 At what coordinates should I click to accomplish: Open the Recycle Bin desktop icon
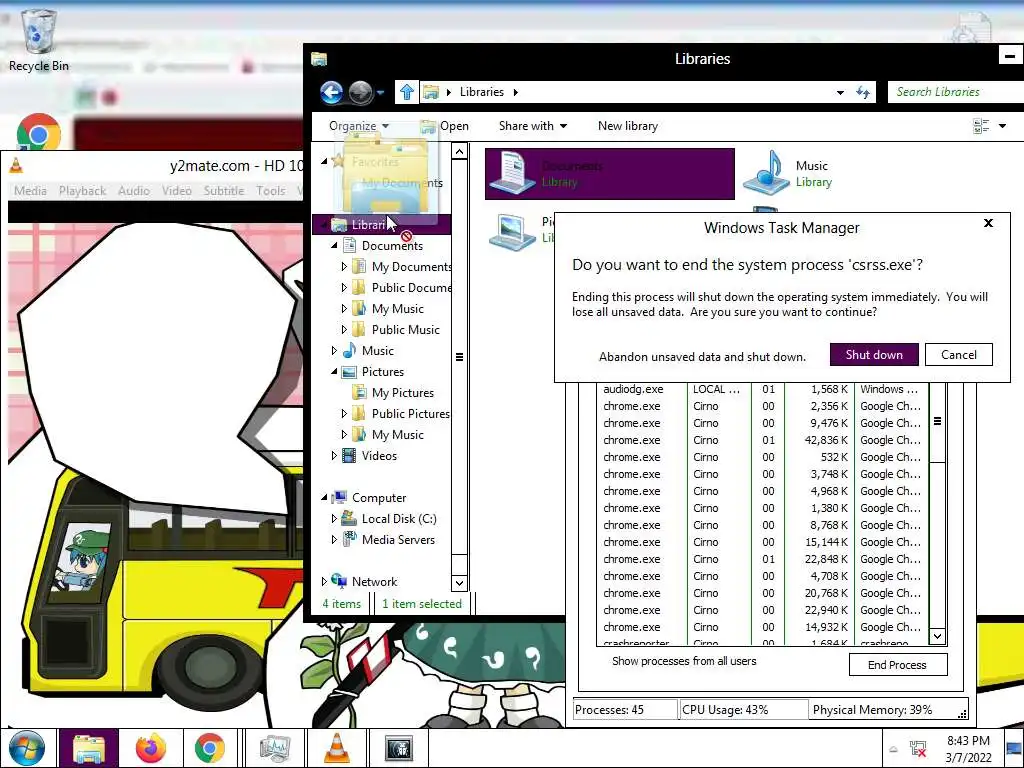tap(38, 39)
